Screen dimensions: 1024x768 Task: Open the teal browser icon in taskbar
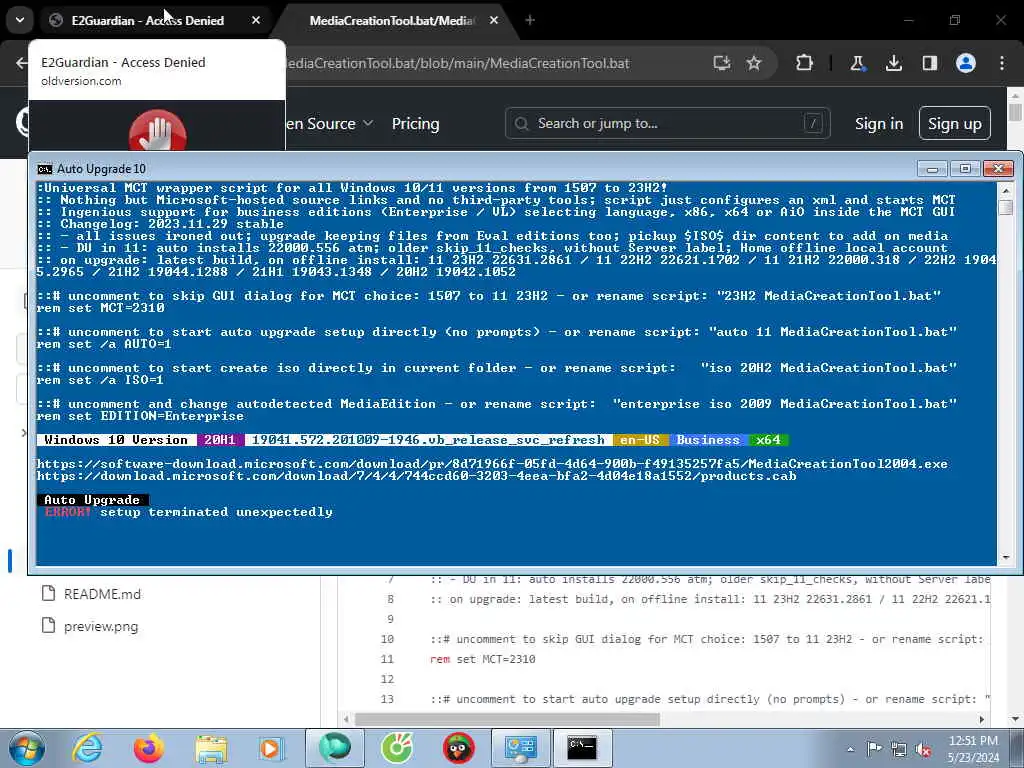click(x=334, y=748)
